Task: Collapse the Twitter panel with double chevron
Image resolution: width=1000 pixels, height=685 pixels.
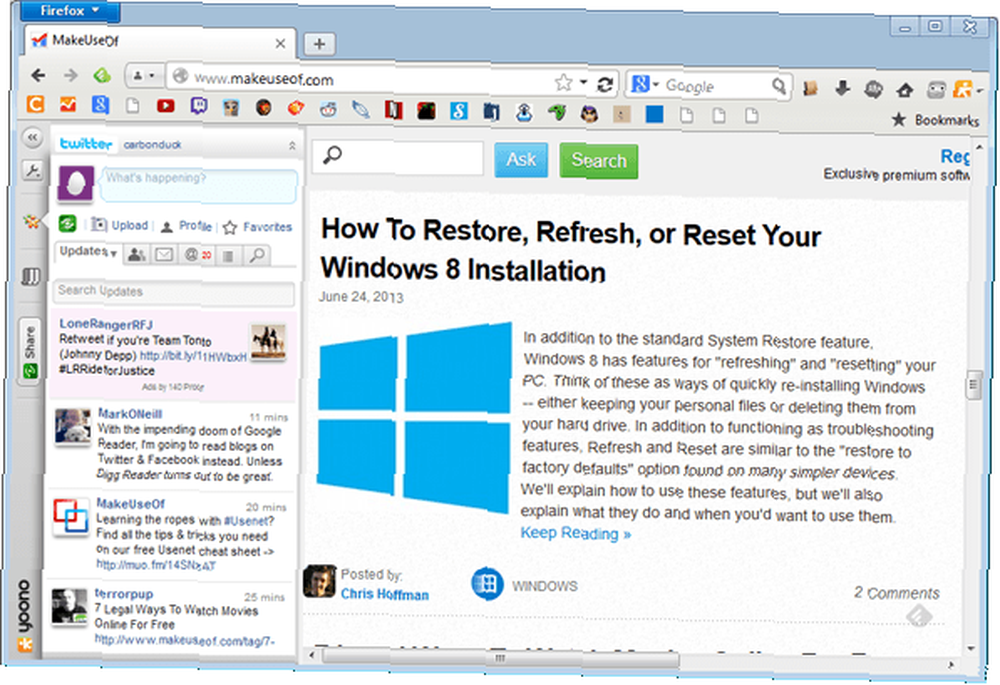Action: point(292,146)
